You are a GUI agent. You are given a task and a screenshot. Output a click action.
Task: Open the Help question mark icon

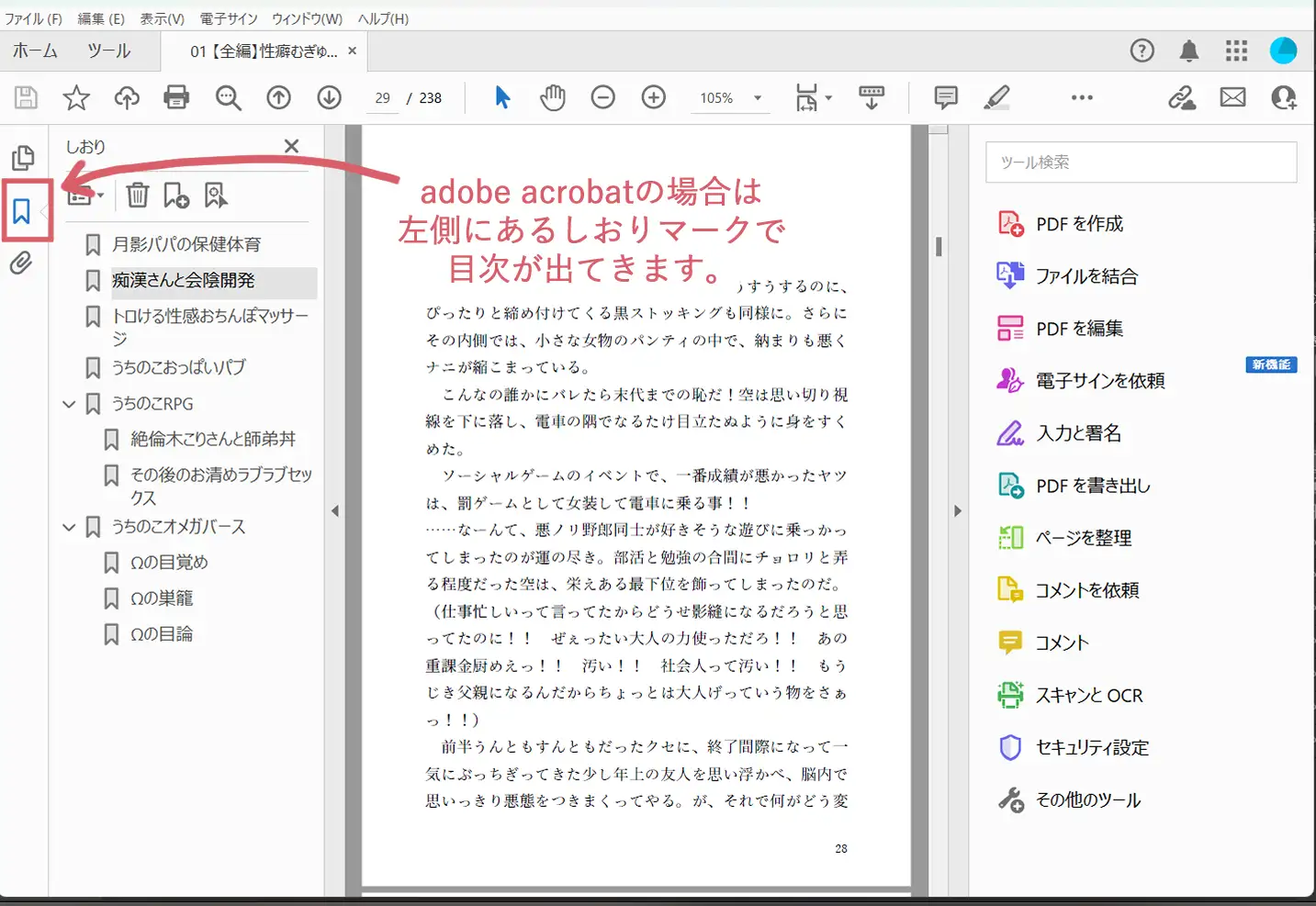(1142, 50)
